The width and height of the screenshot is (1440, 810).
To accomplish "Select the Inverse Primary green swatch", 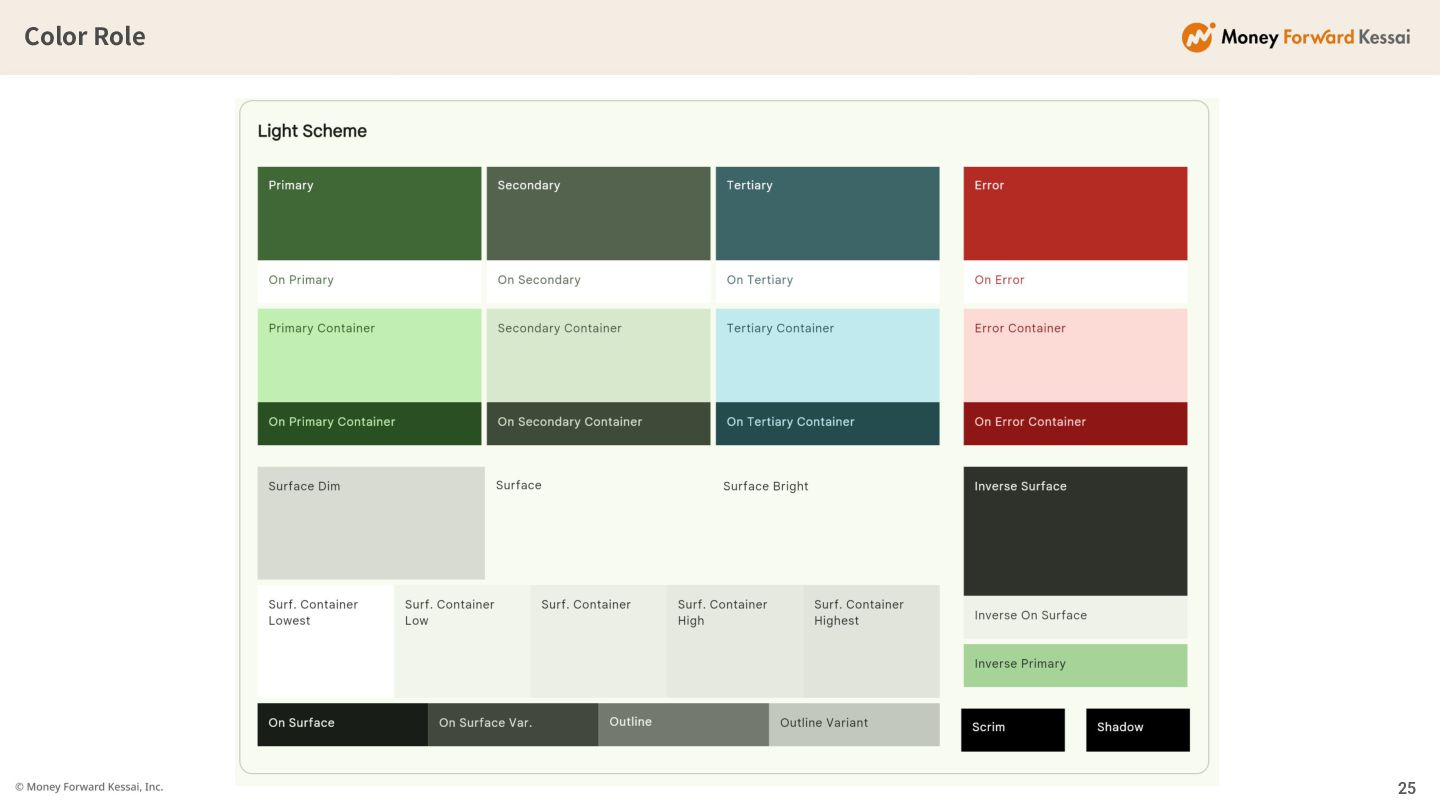I will (x=1075, y=665).
